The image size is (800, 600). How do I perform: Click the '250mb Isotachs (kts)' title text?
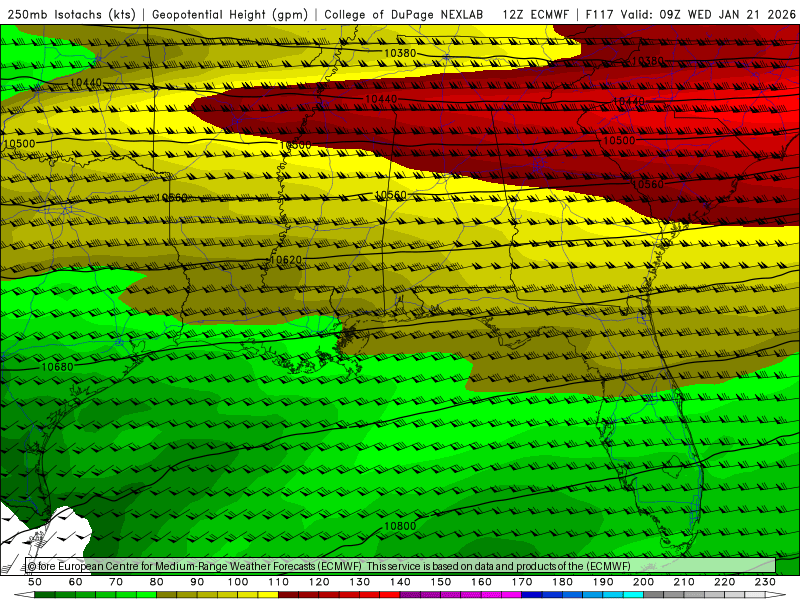pyautogui.click(x=71, y=15)
